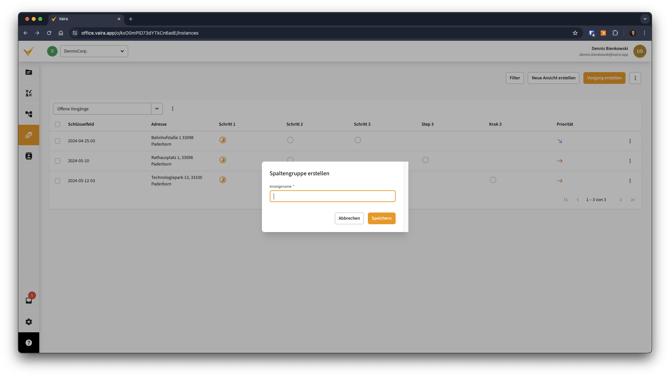670x377 pixels.
Task: Cancel dialog with Abbrechen
Action: [x=349, y=218]
